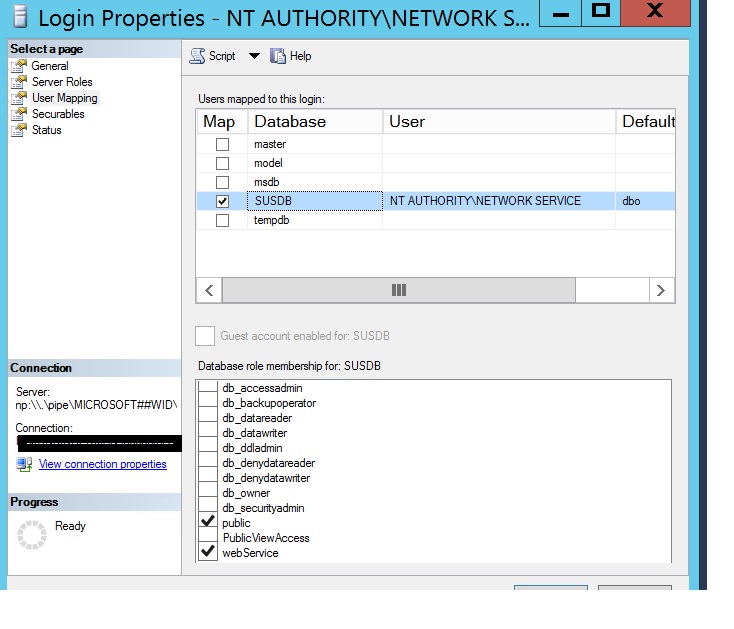Select the model database row
This screenshot has height=629, width=734.
435,163
